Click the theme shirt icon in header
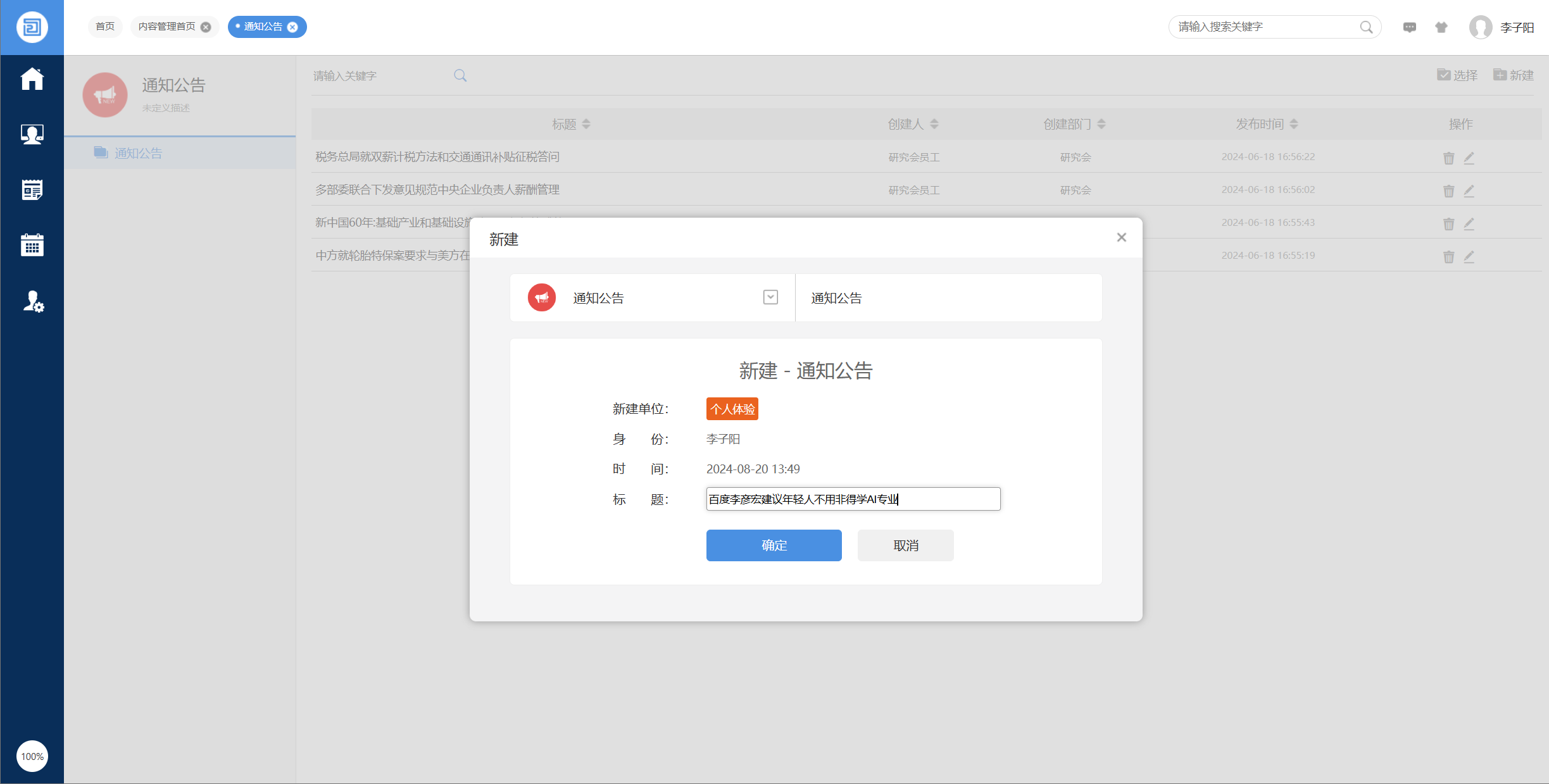Image resolution: width=1549 pixels, height=784 pixels. [x=1441, y=27]
